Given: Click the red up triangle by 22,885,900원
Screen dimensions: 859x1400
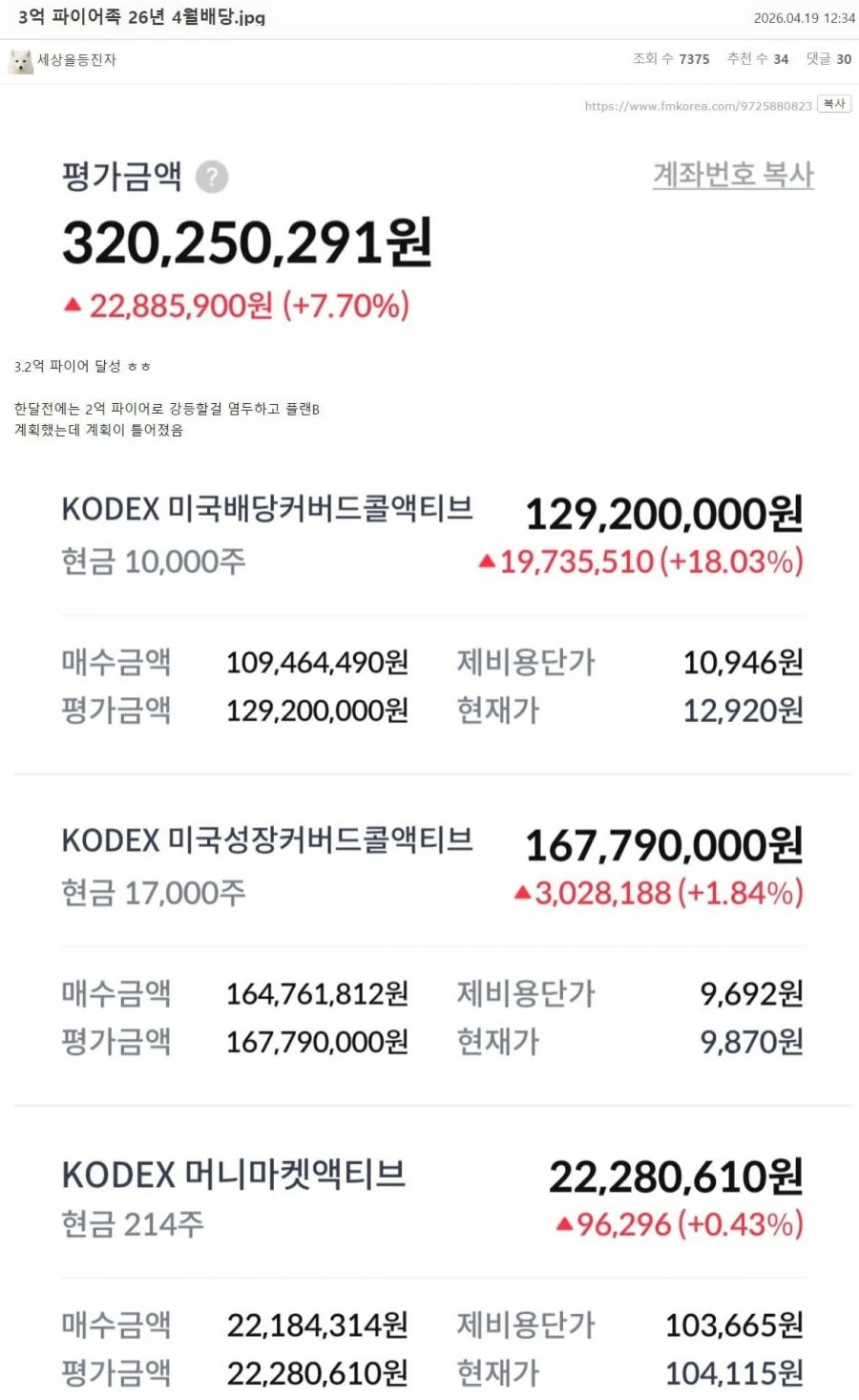Looking at the screenshot, I should (73, 305).
